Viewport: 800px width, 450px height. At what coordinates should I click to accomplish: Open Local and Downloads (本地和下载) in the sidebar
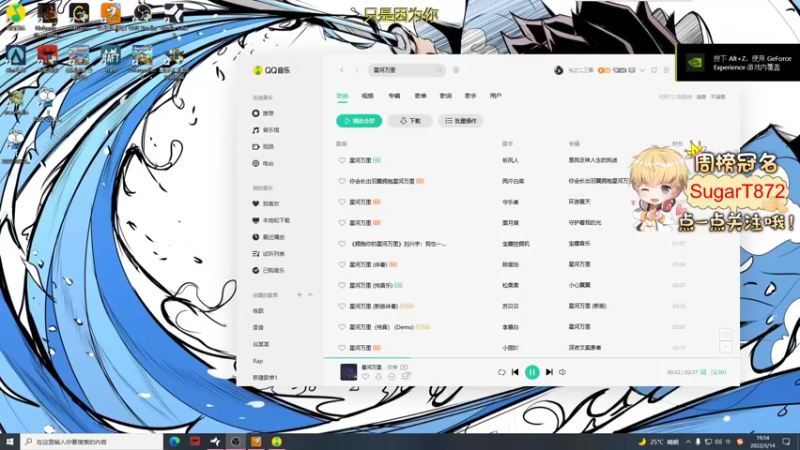(x=271, y=220)
